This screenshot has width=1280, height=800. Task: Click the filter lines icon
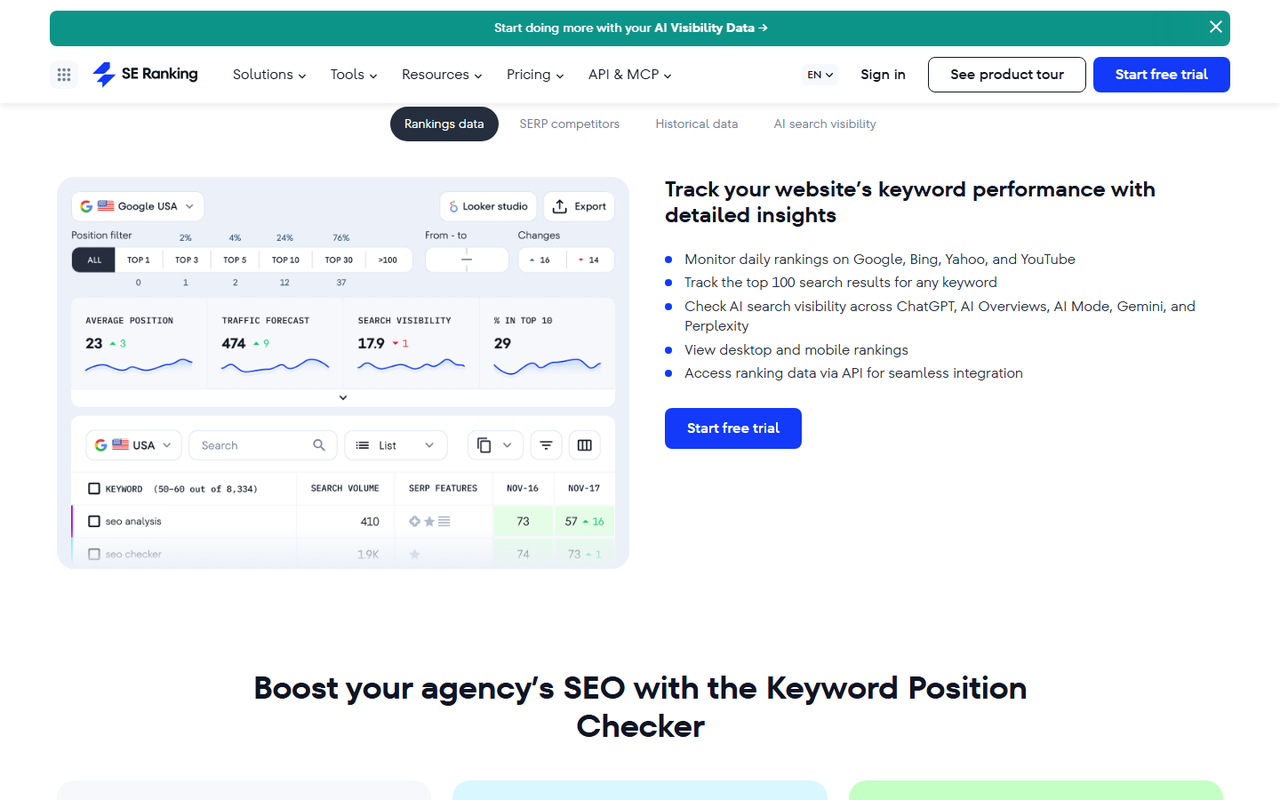[546, 445]
